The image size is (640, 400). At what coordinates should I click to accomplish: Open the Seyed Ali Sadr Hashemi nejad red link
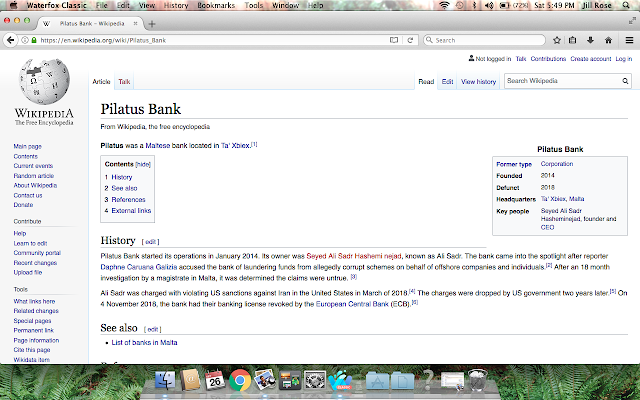click(x=354, y=256)
